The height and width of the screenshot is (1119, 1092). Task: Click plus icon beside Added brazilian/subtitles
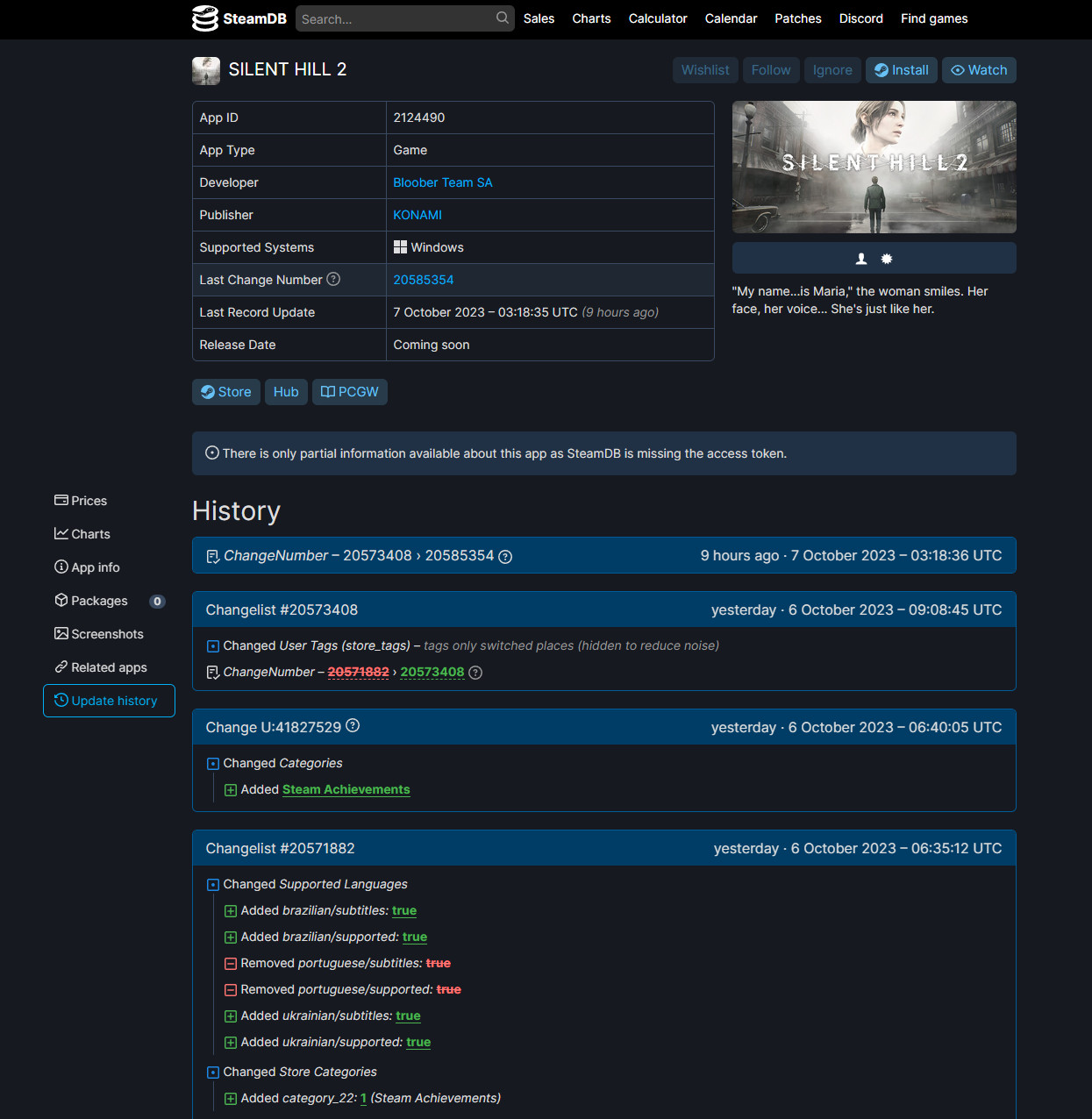point(231,911)
